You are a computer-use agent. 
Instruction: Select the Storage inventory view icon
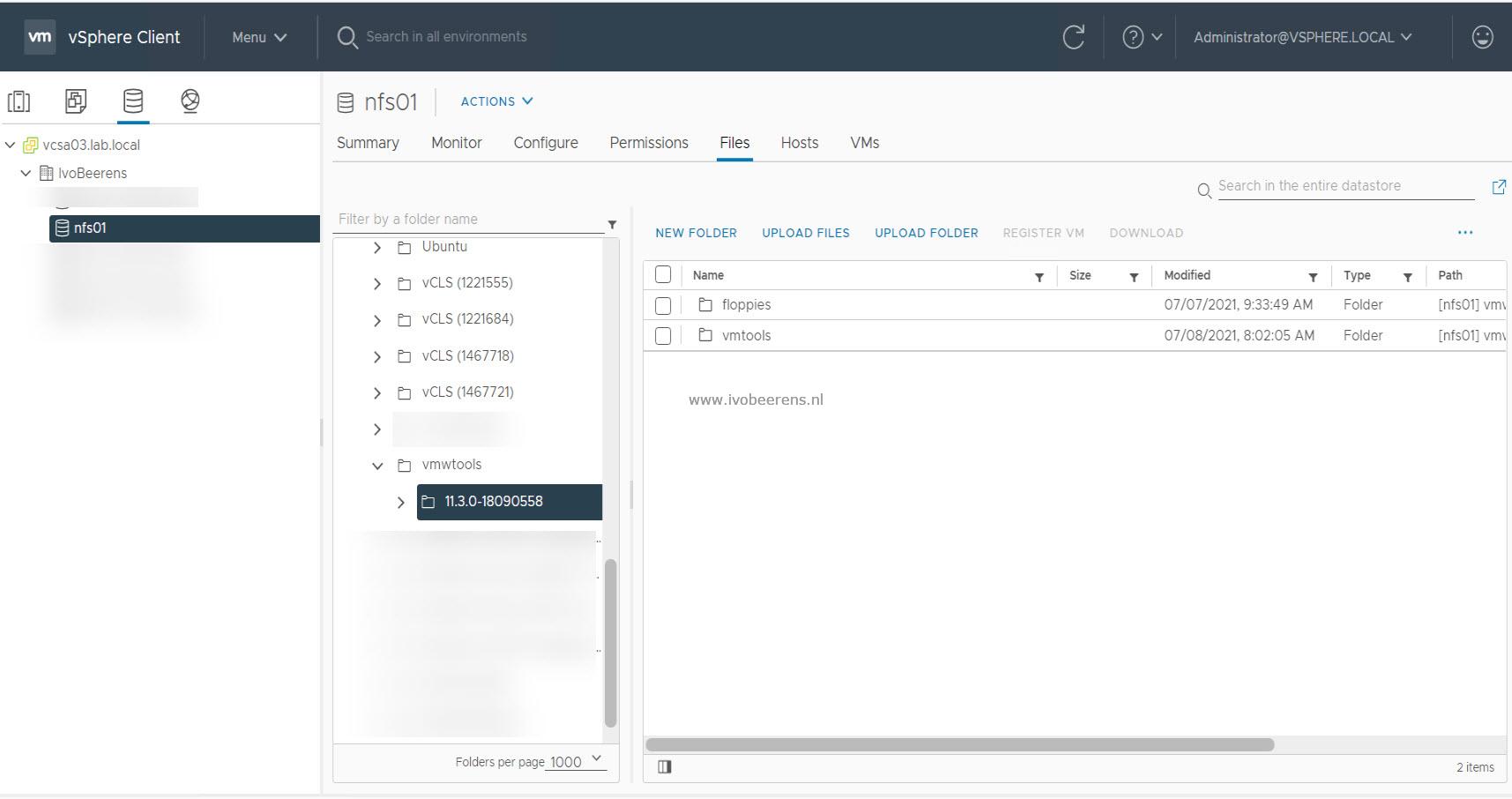tap(133, 101)
